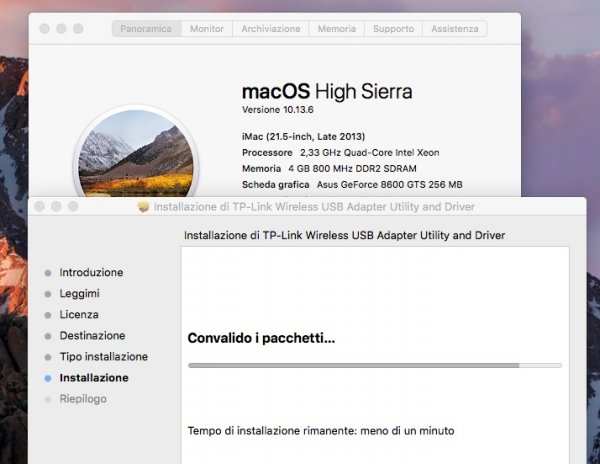Click the Convalido i pacchetti status text

coord(261,338)
